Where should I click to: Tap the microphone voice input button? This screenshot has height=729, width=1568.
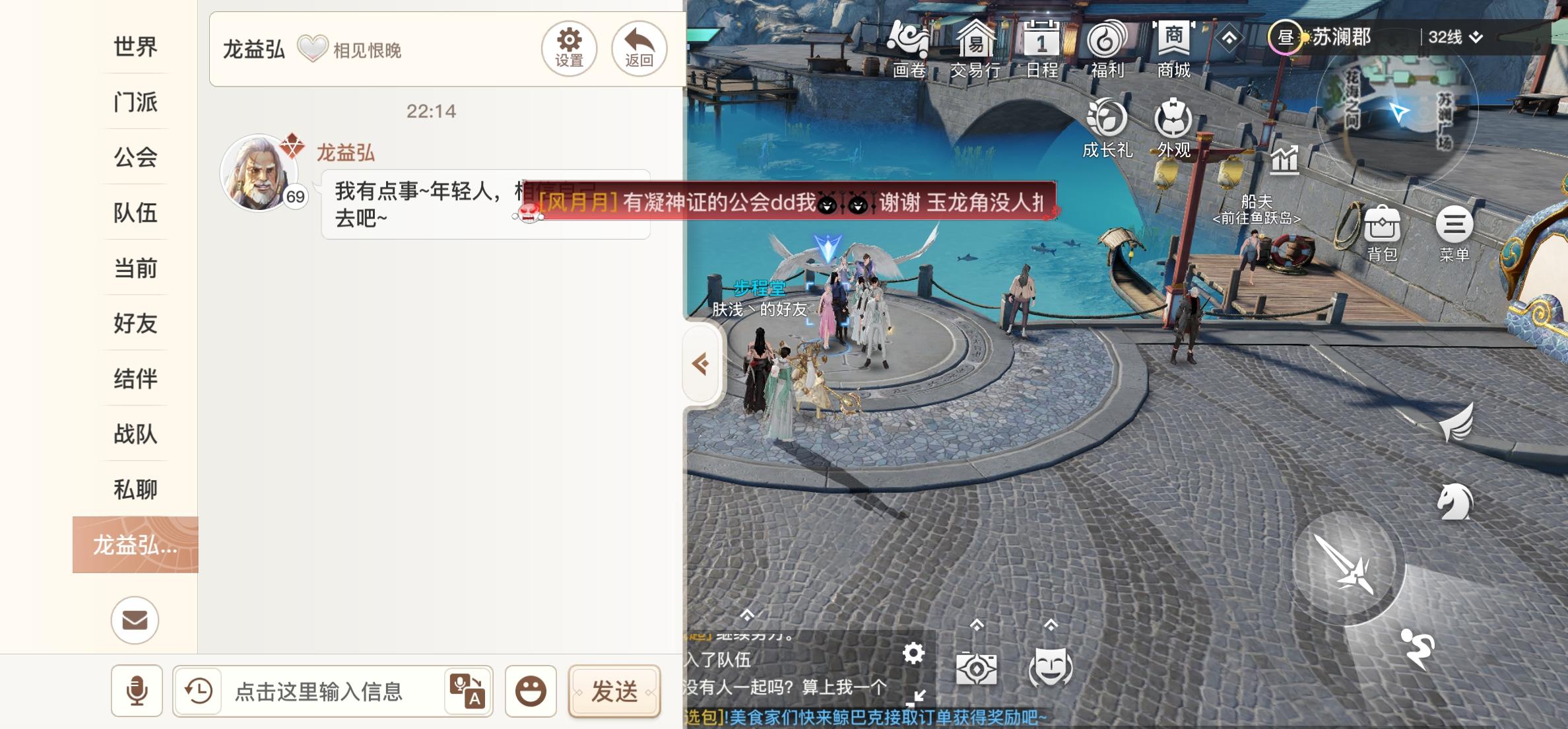[137, 691]
